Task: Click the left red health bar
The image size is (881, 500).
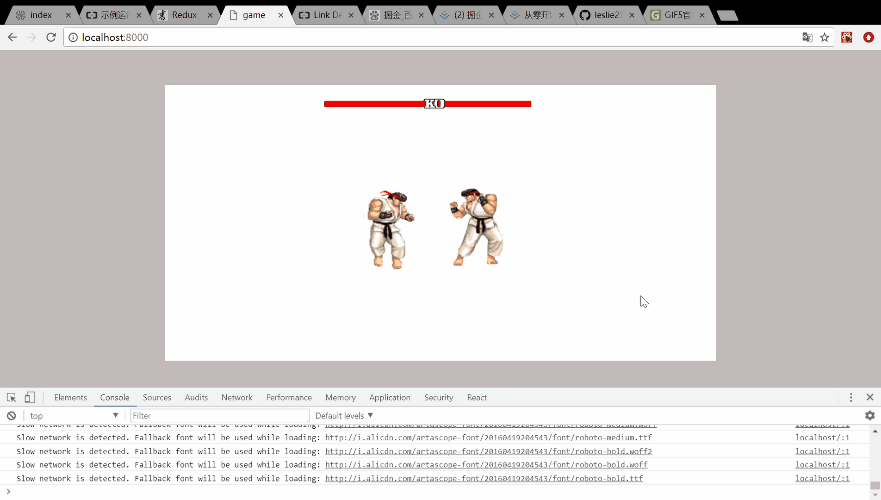Action: click(374, 104)
